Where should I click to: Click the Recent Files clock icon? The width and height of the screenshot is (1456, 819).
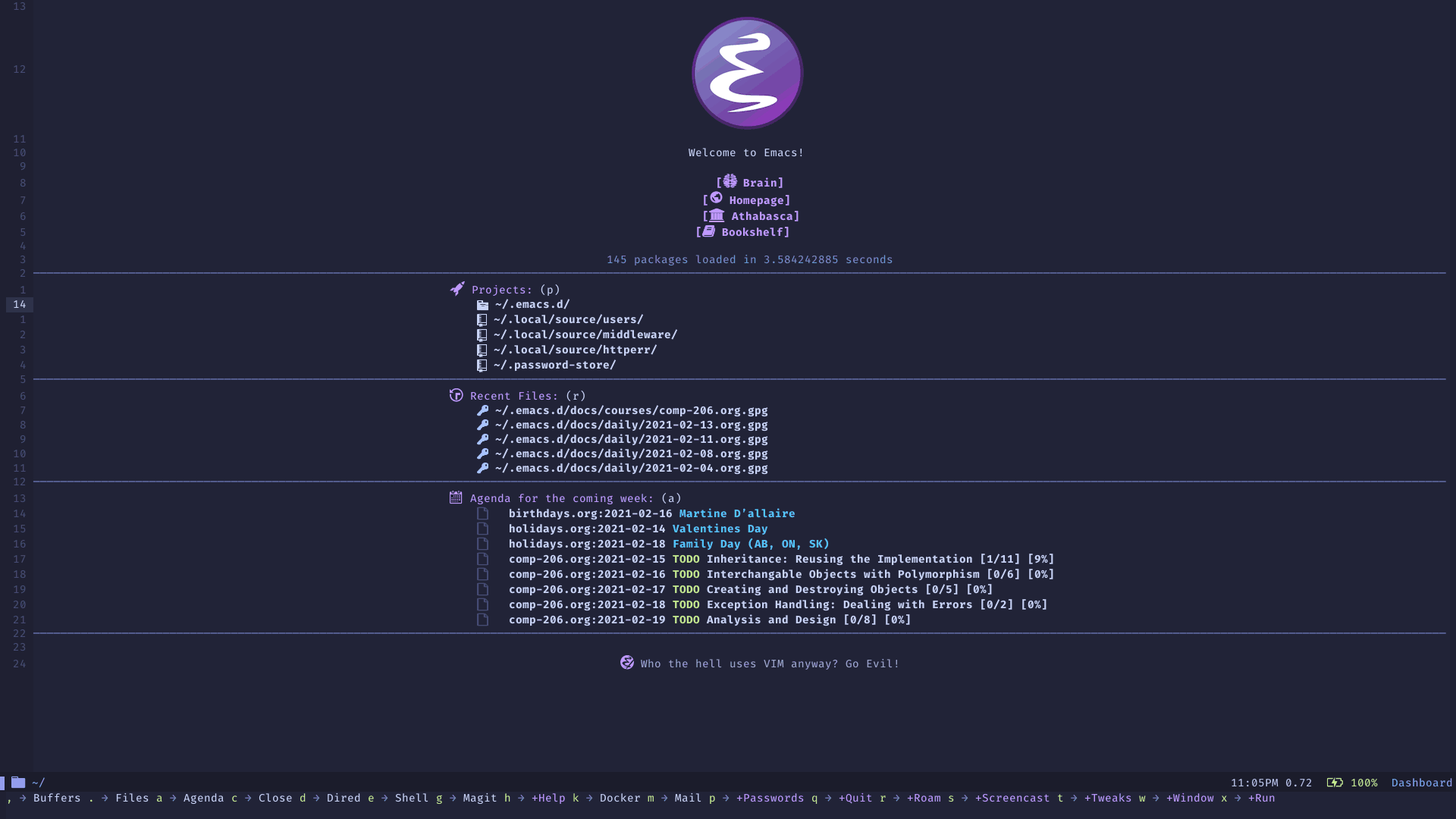point(456,394)
